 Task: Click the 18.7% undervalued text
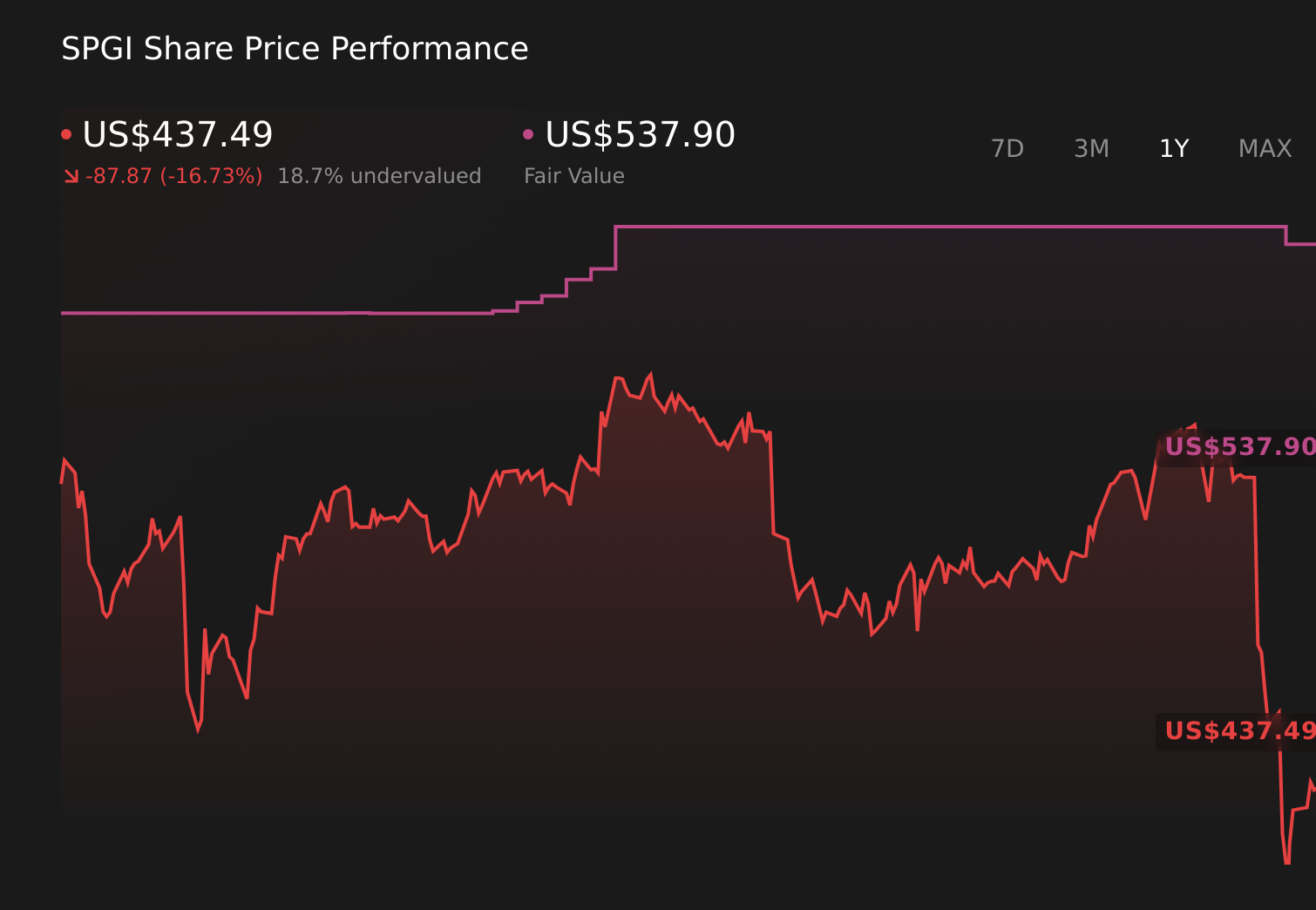pos(379,176)
